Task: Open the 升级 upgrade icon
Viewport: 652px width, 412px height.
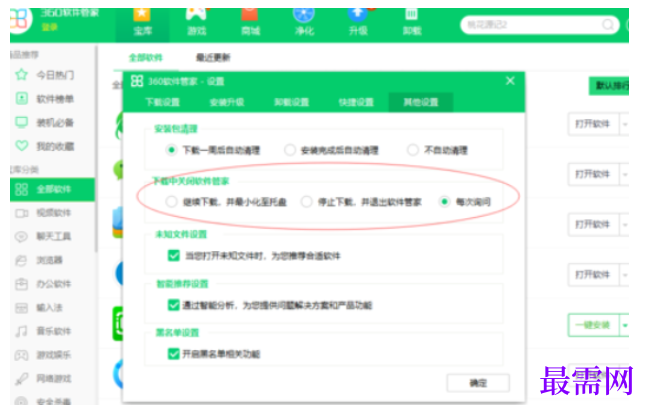Action: 358,14
